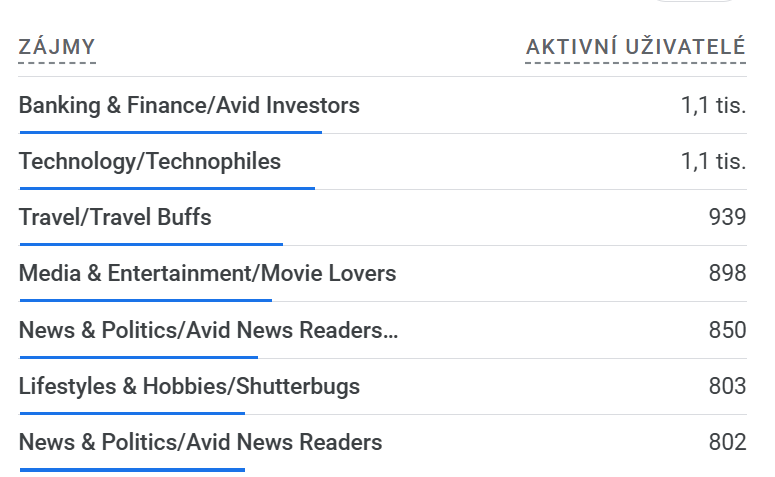Screen dimensions: 775x477
Task: Select the bottom News & Politics/Avid News Readers label
Action: coord(201,442)
